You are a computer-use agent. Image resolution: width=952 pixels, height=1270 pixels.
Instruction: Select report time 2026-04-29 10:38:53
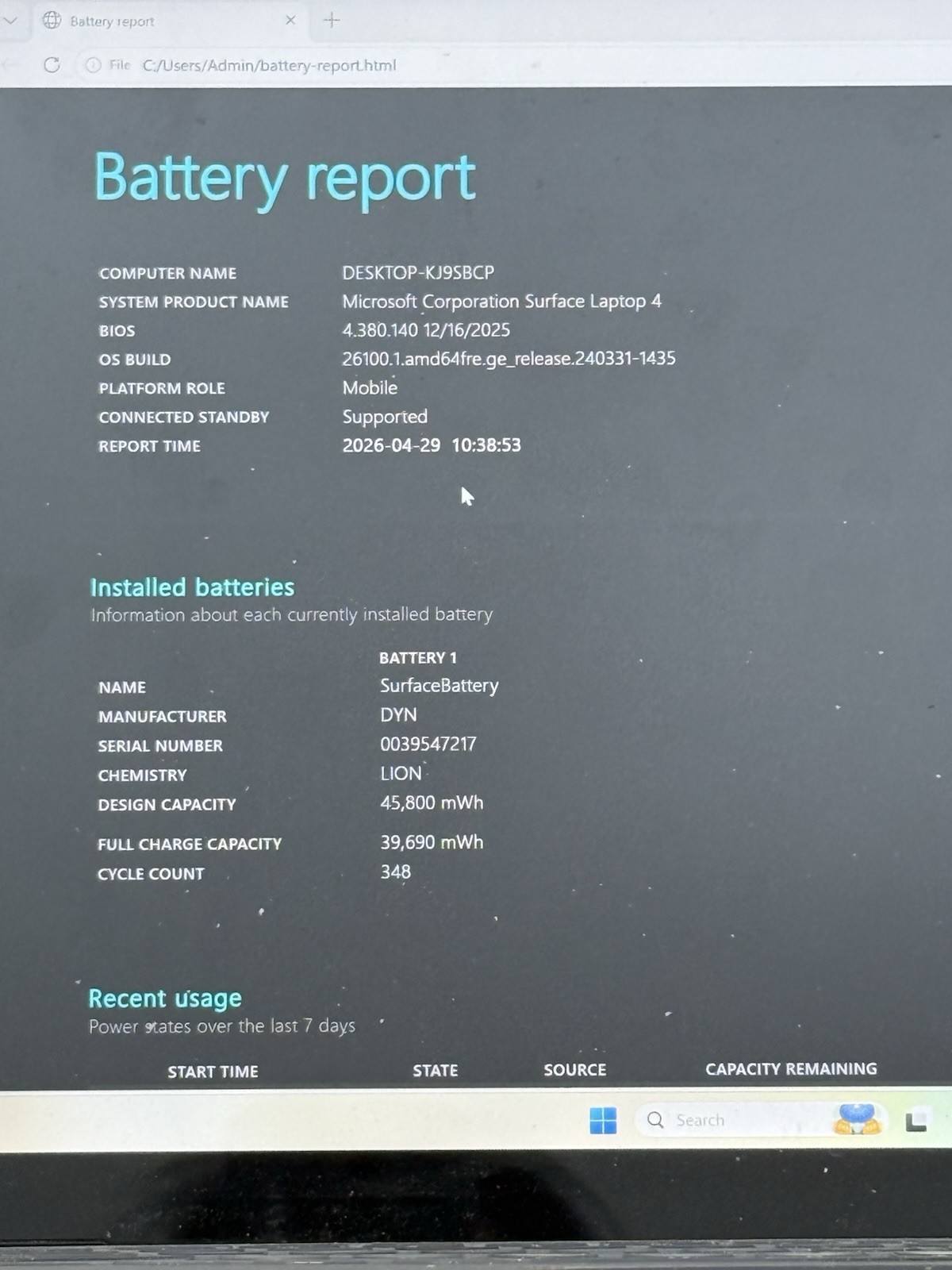tap(432, 445)
